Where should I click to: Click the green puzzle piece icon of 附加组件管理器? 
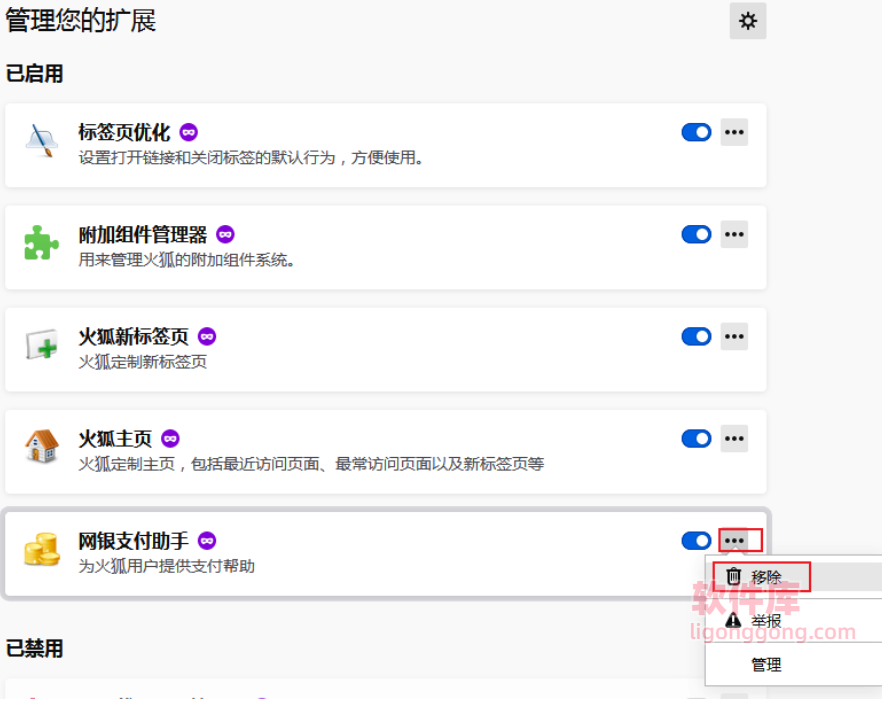tap(42, 243)
